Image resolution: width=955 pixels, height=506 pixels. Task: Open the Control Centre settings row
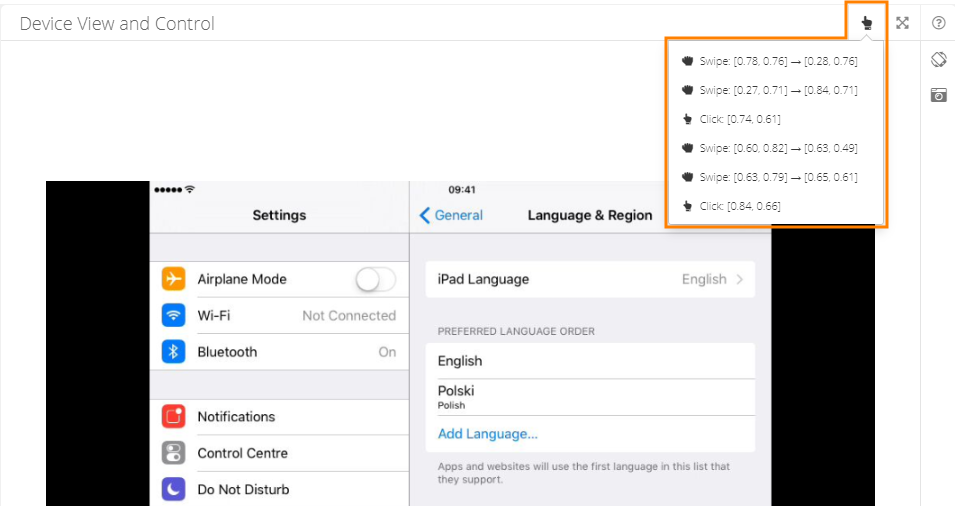(280, 453)
